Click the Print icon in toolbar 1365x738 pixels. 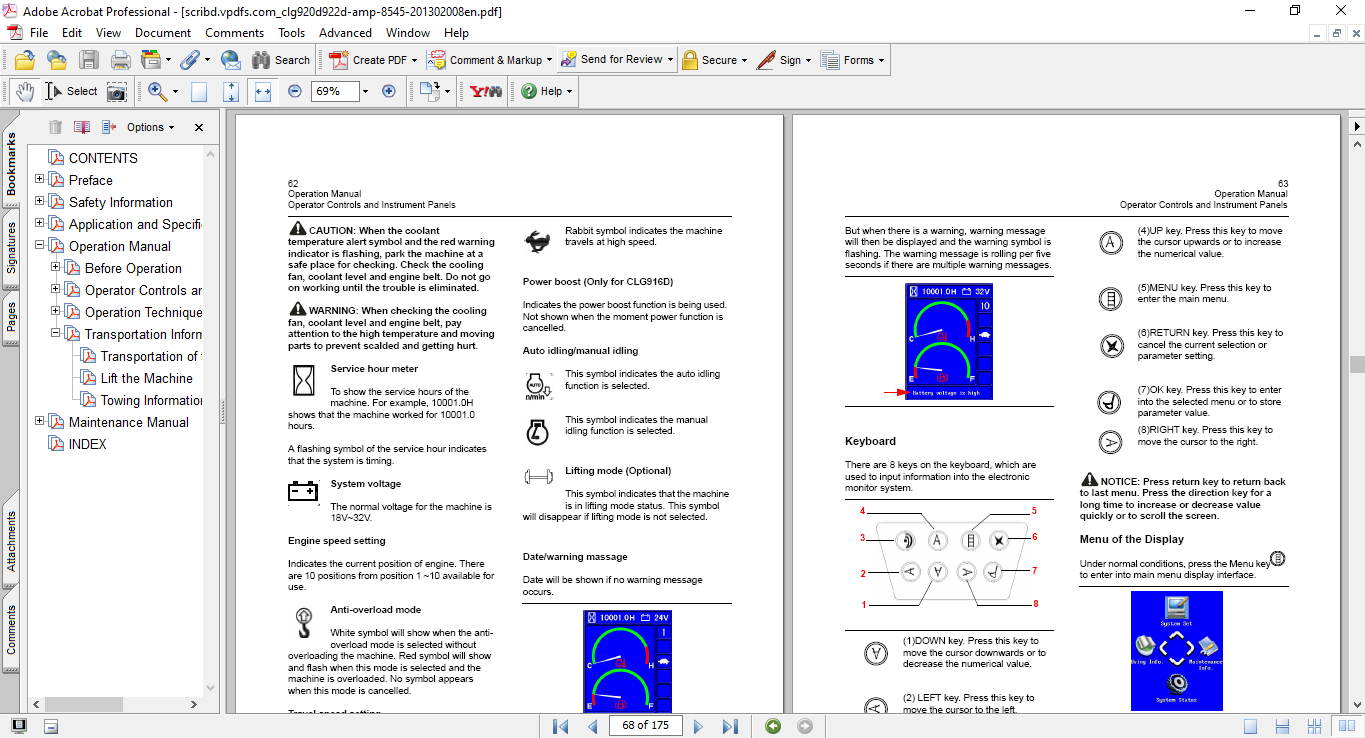(x=120, y=60)
